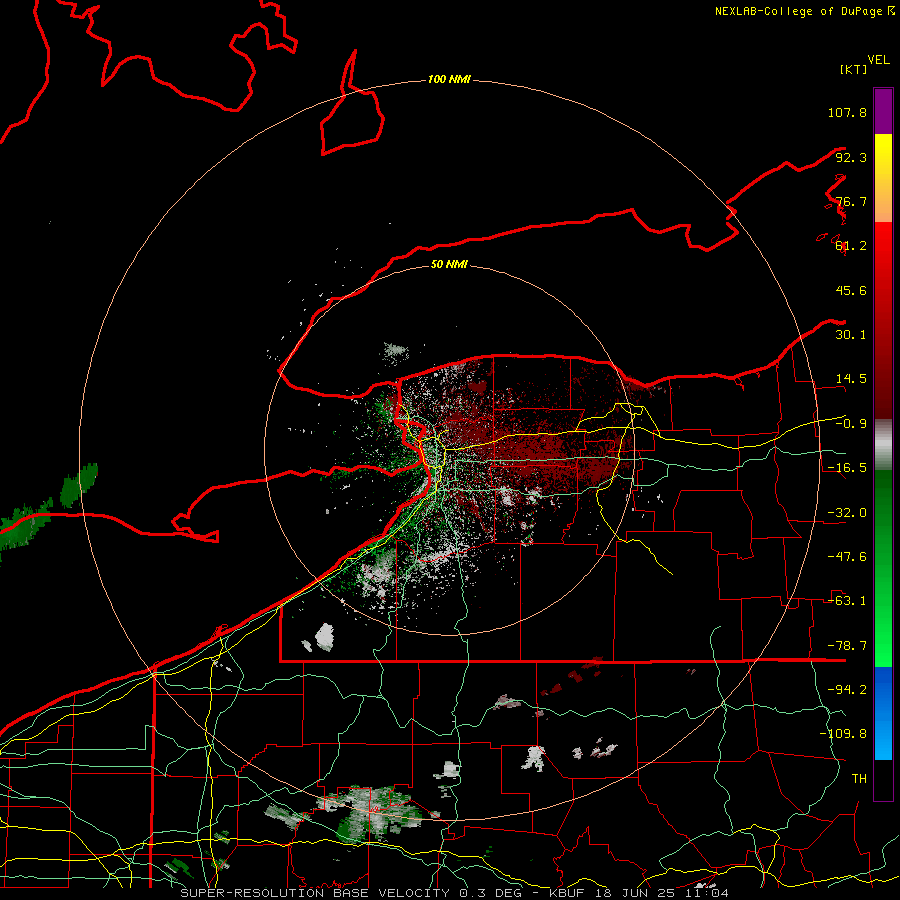
Task: Click the -47.6 value on velocity scale
Action: coord(847,557)
